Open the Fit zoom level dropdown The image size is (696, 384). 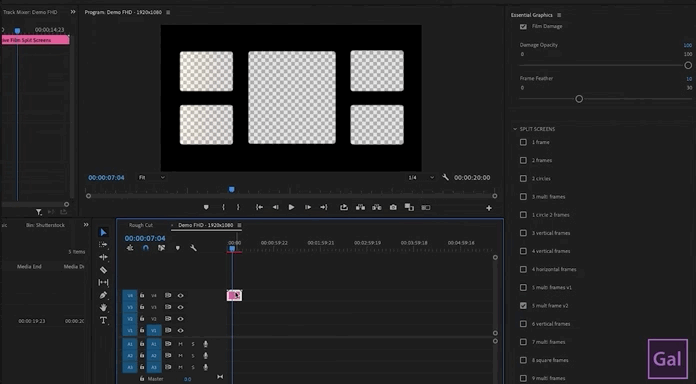(x=151, y=177)
